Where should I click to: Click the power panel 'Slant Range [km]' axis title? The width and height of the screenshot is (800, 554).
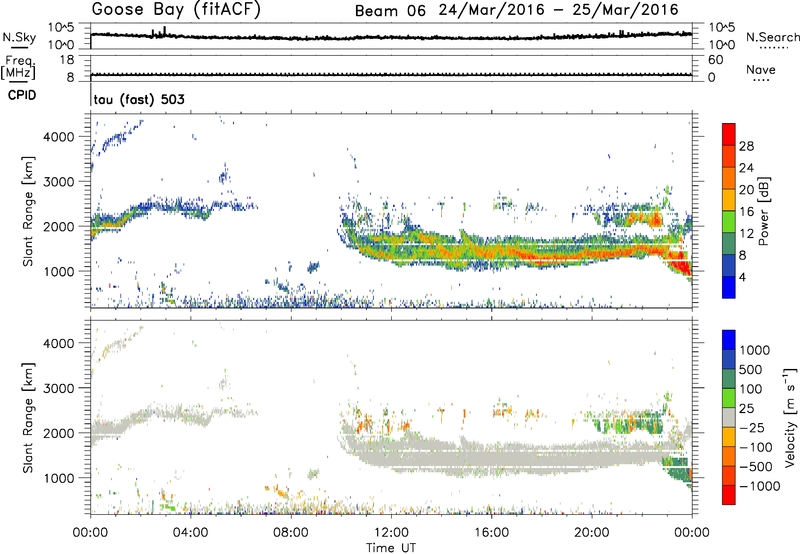pos(28,211)
